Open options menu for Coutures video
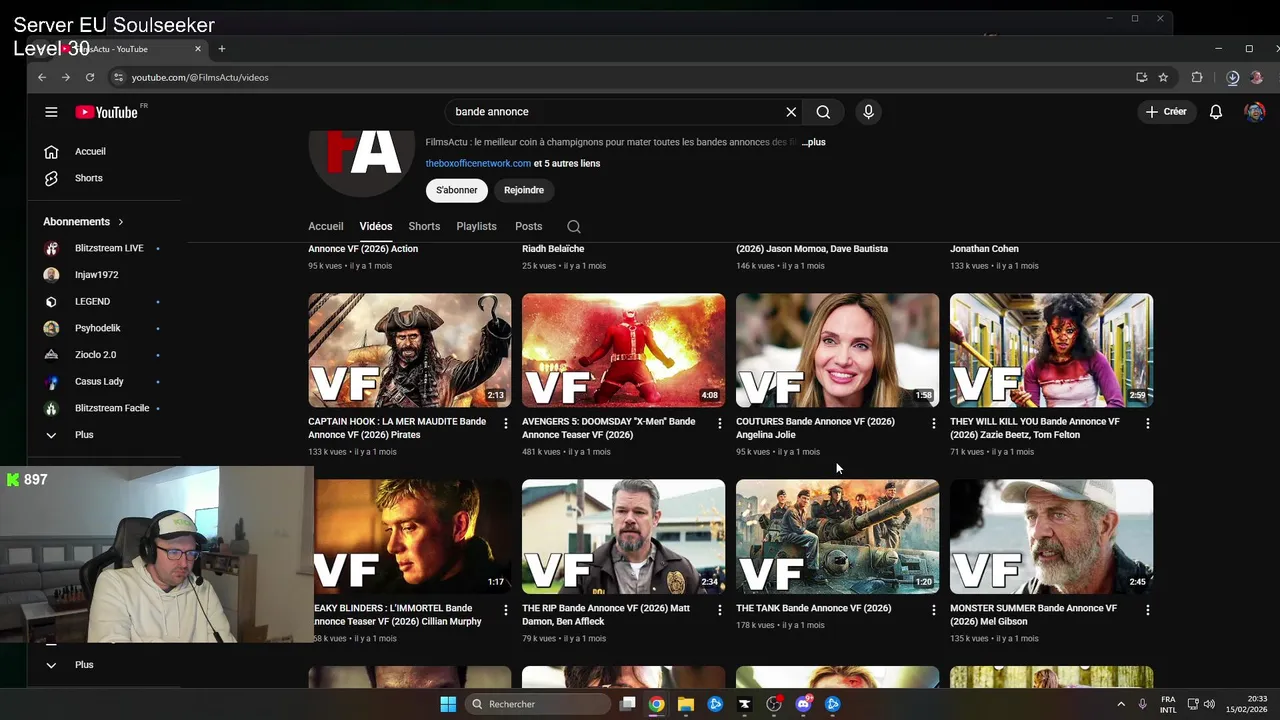The image size is (1280, 720). tap(933, 423)
